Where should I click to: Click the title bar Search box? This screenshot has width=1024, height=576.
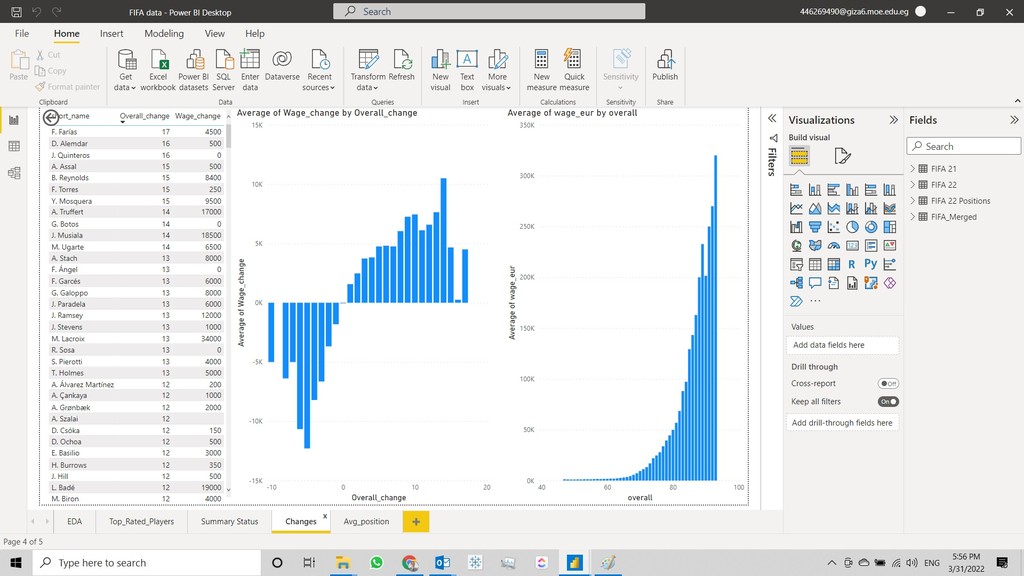(x=489, y=11)
